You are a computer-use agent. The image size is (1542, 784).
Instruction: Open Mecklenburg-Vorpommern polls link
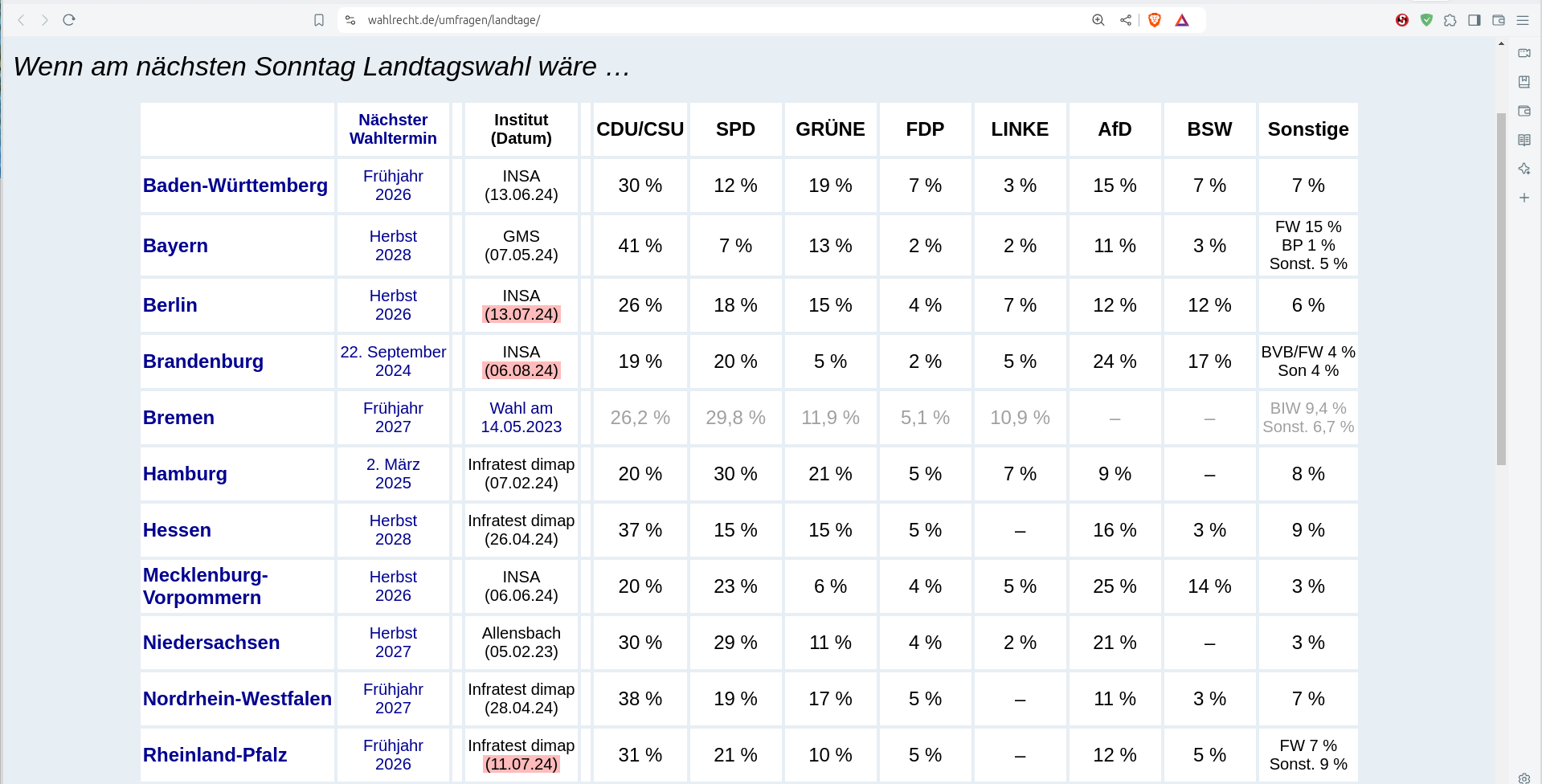tap(206, 586)
